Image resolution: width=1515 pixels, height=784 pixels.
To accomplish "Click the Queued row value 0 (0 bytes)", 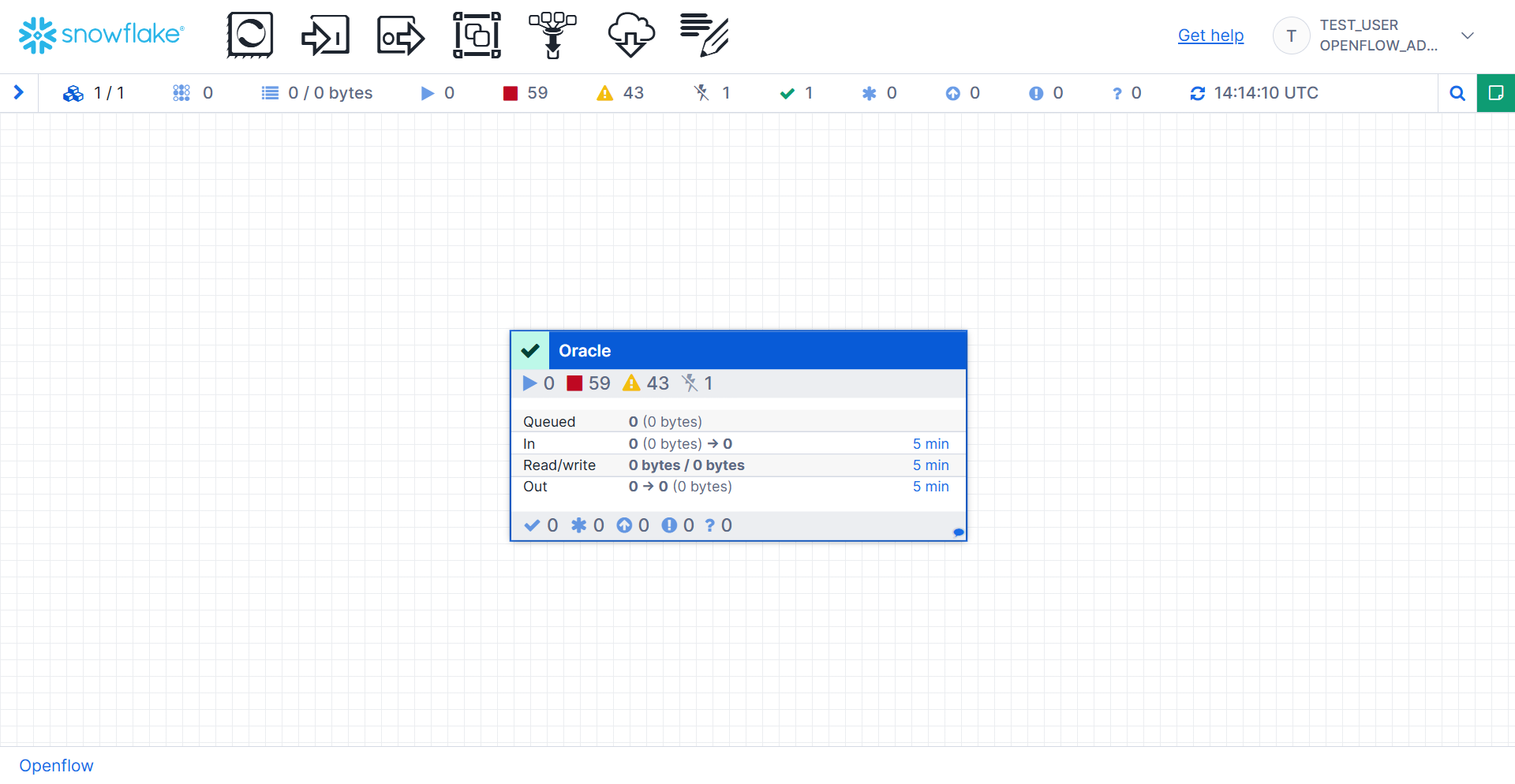I will point(665,422).
